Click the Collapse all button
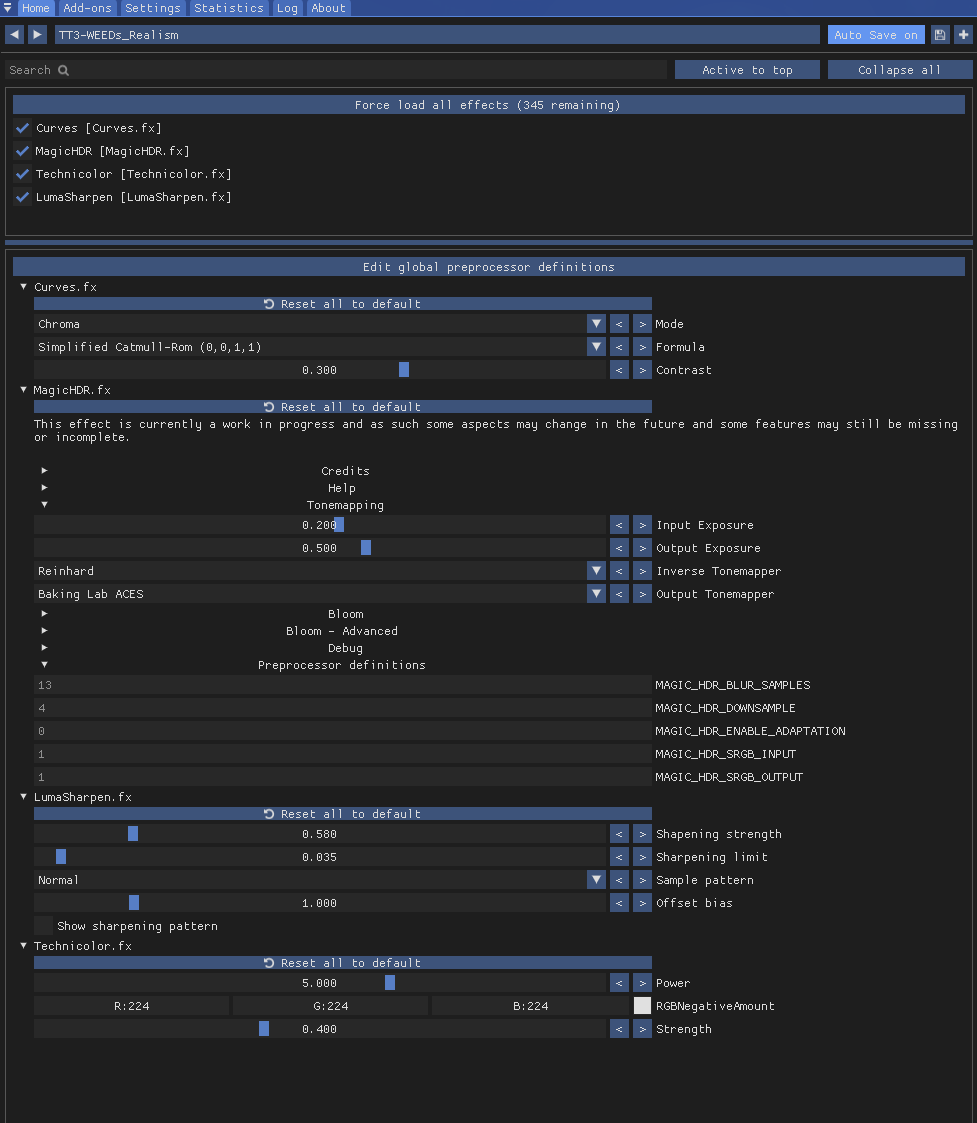The width and height of the screenshot is (977, 1123). point(899,70)
